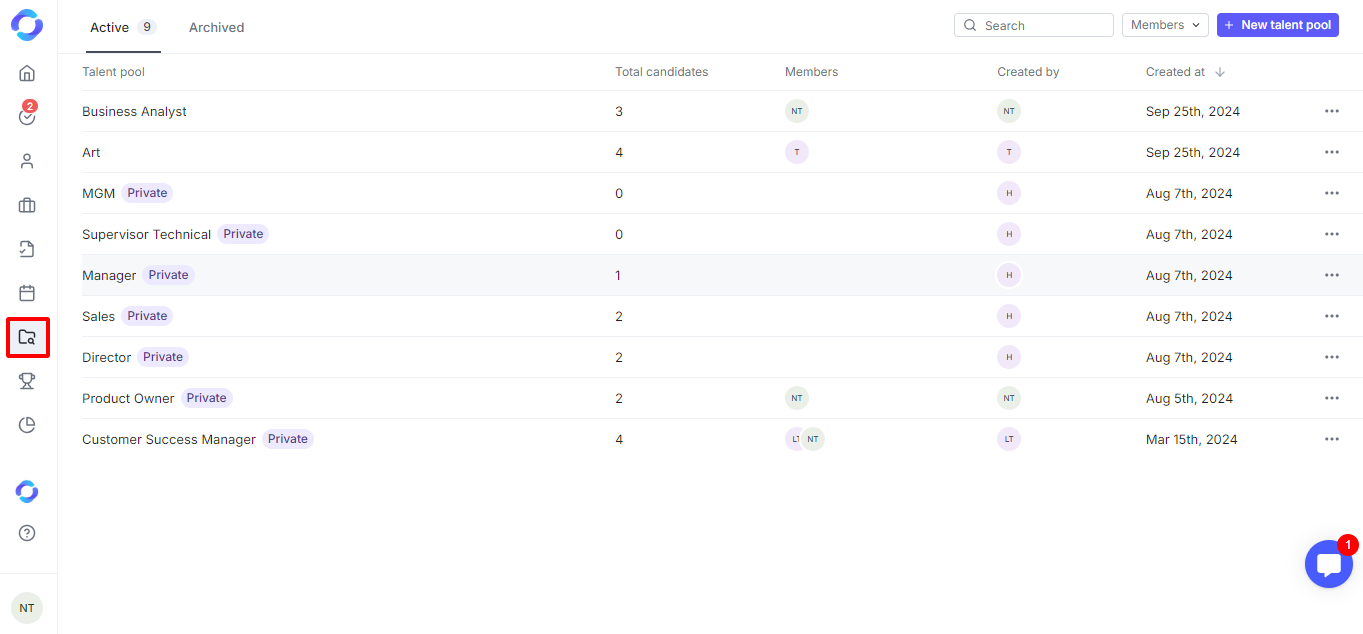Open the tasks icon with badge 2
Image resolution: width=1363 pixels, height=634 pixels.
(x=27, y=116)
